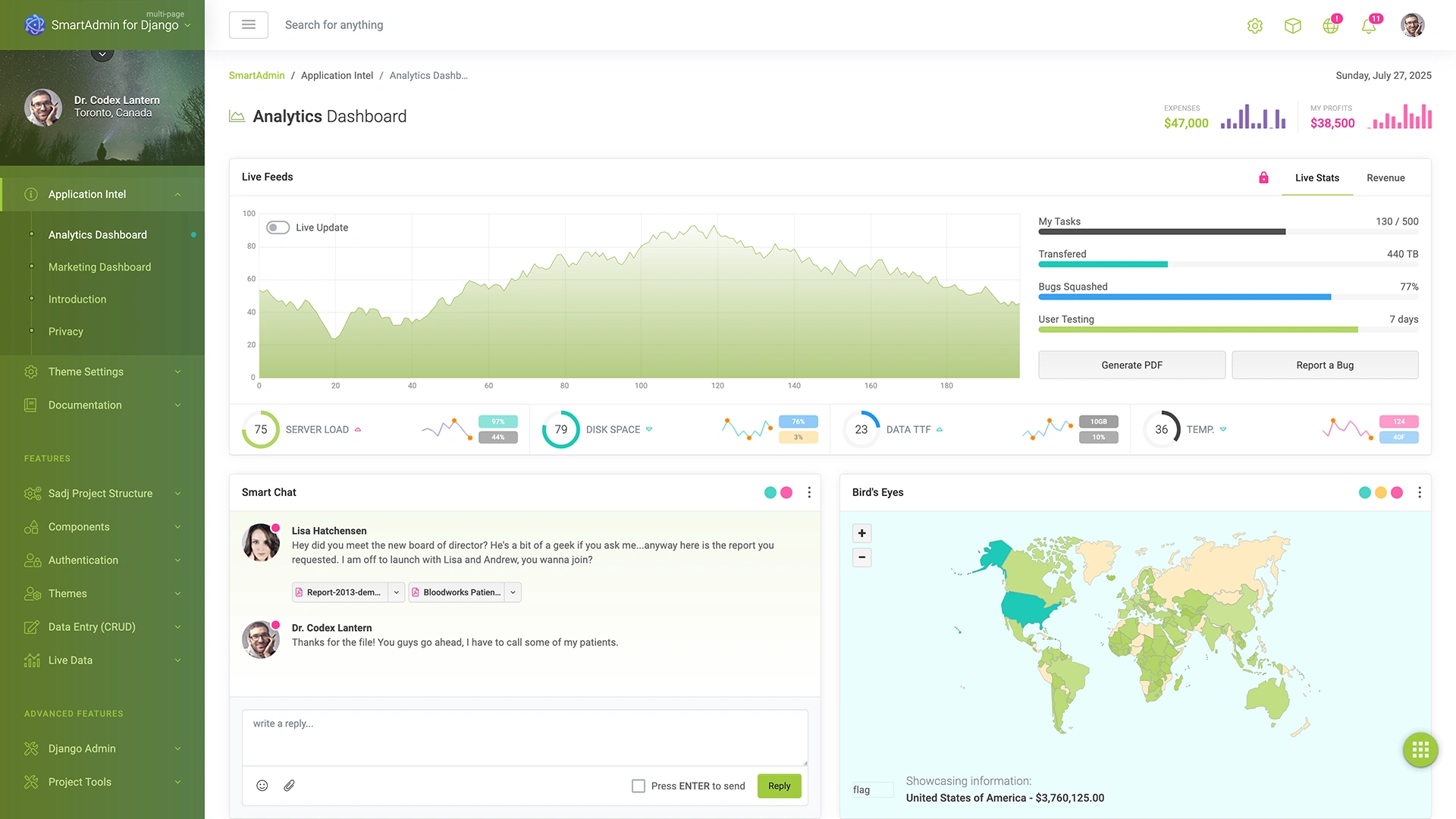The image size is (1456, 819).
Task: Toggle the Live Update switch
Action: coord(278,227)
